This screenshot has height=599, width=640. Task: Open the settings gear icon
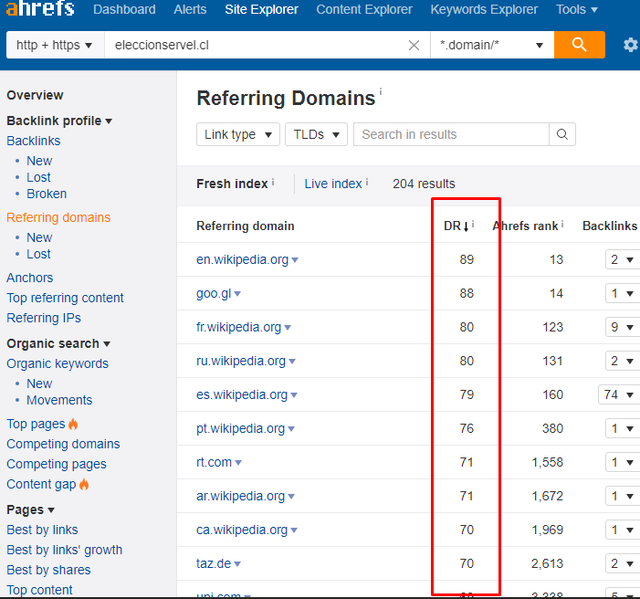(631, 45)
